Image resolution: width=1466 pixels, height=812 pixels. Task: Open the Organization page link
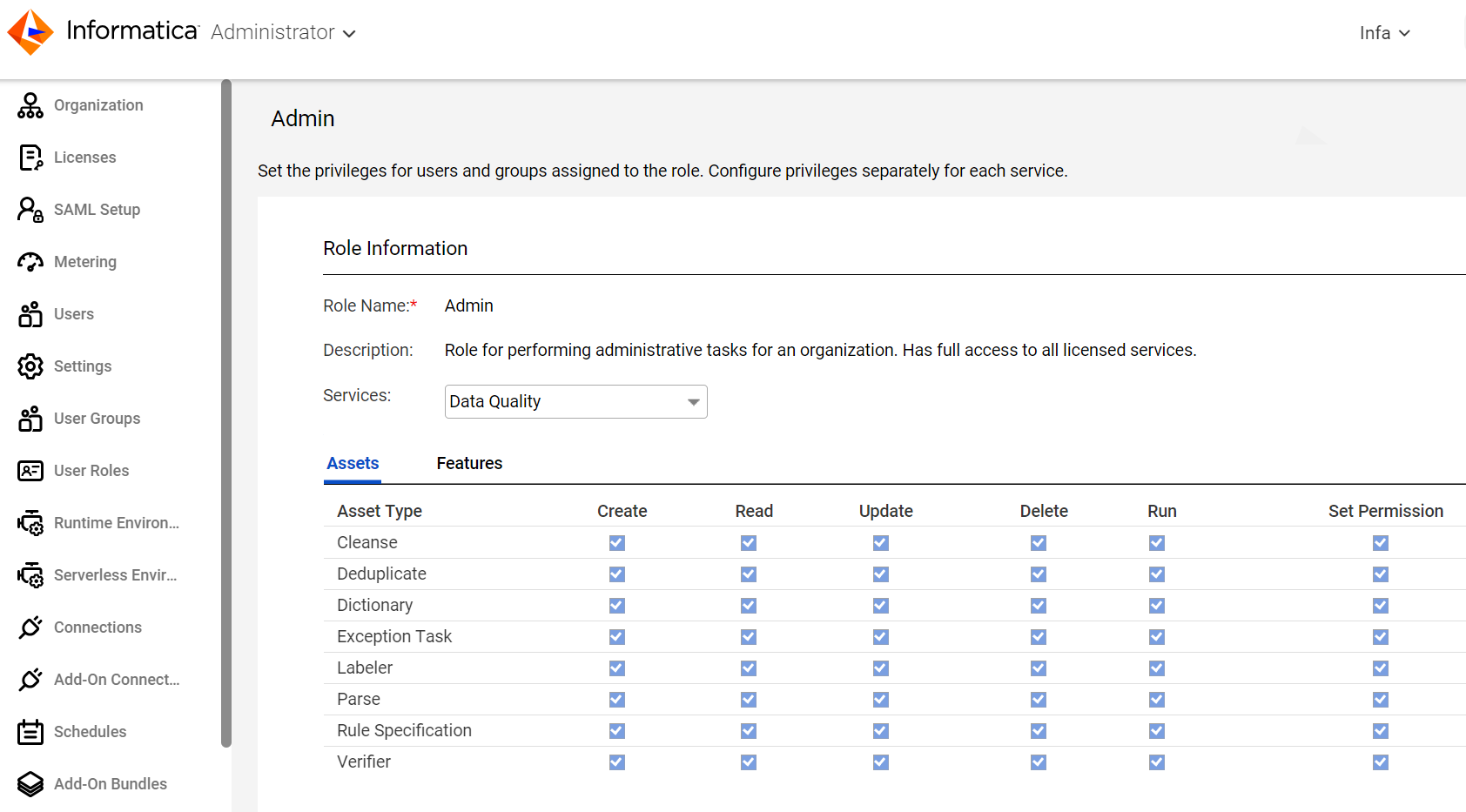tap(98, 105)
